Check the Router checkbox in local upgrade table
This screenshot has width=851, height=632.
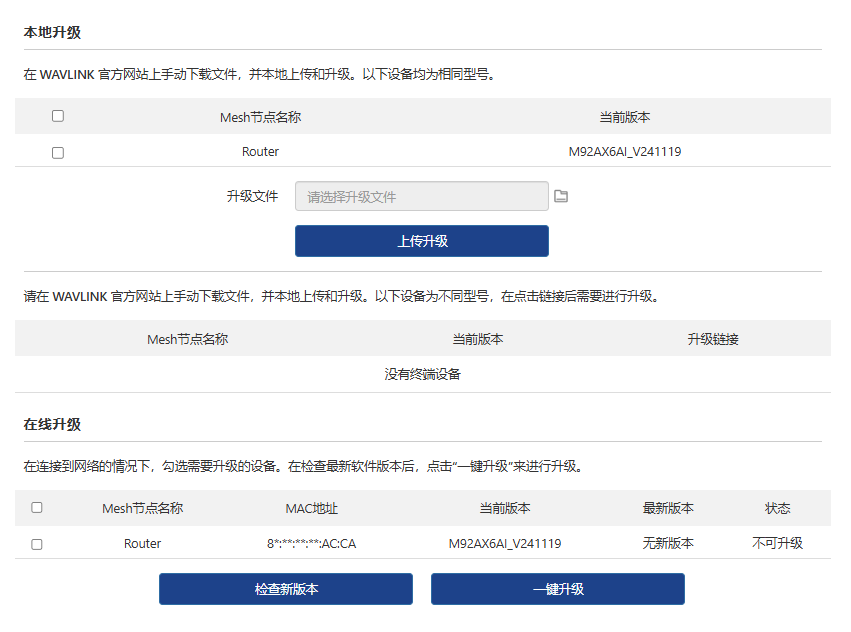58,153
